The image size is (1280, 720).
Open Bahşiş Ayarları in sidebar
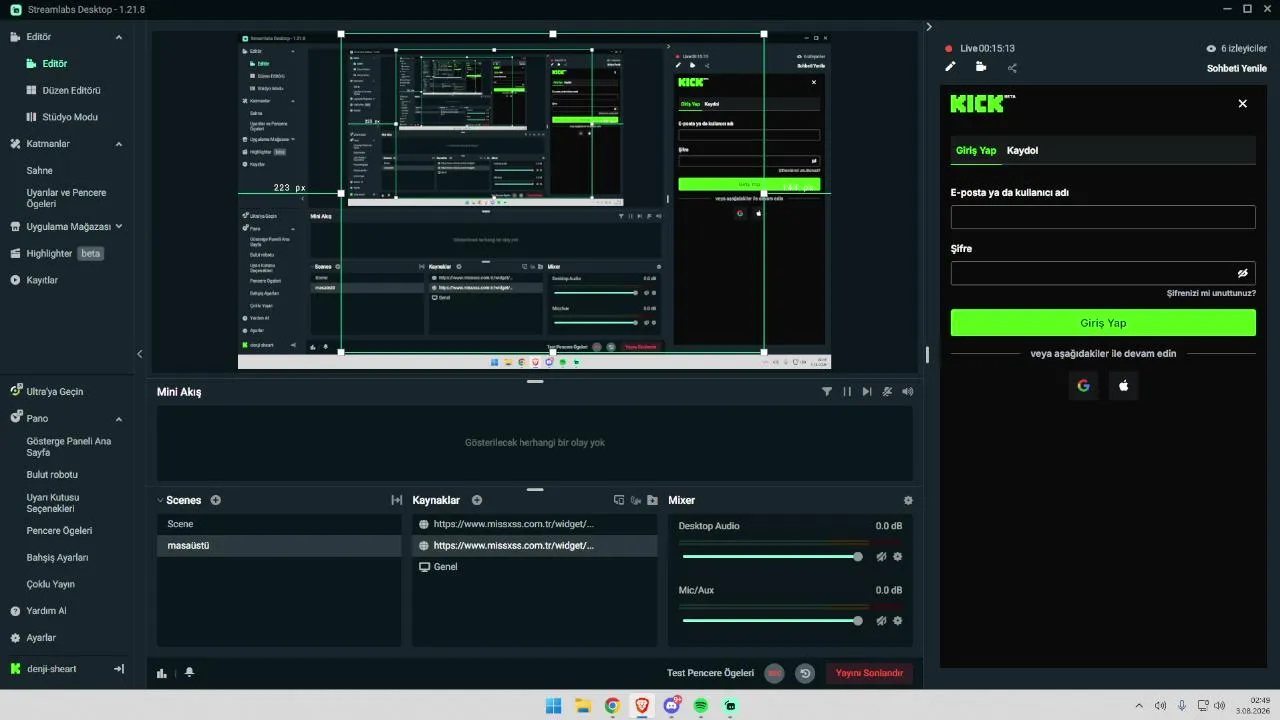tap(58, 557)
